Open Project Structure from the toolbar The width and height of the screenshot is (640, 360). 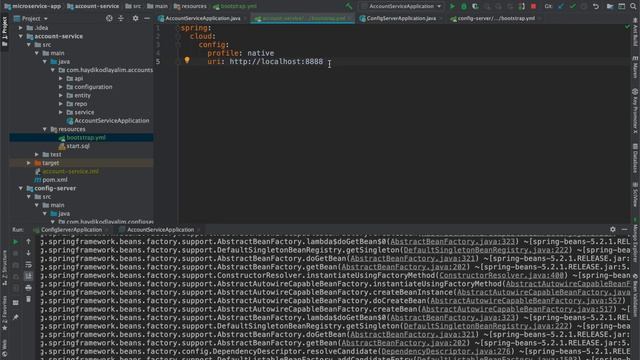click(x=610, y=7)
